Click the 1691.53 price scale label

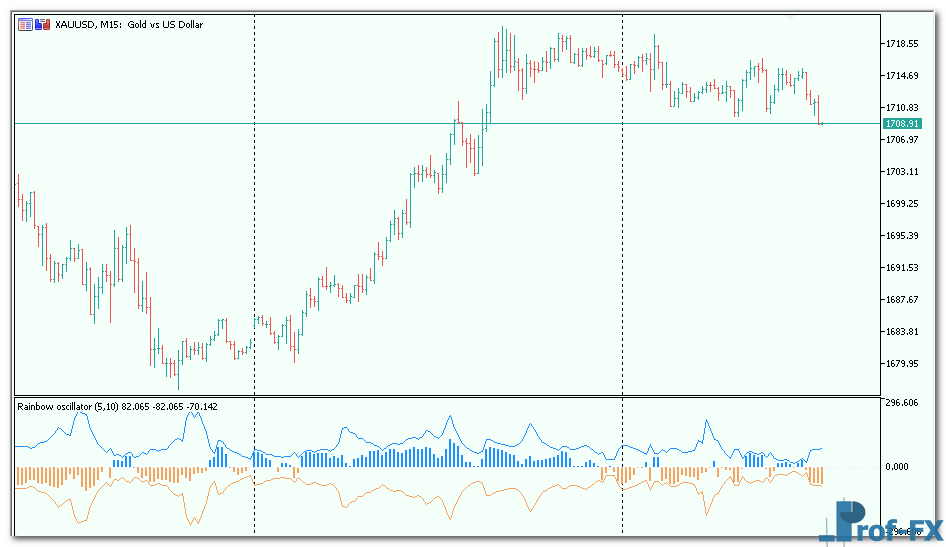(901, 268)
